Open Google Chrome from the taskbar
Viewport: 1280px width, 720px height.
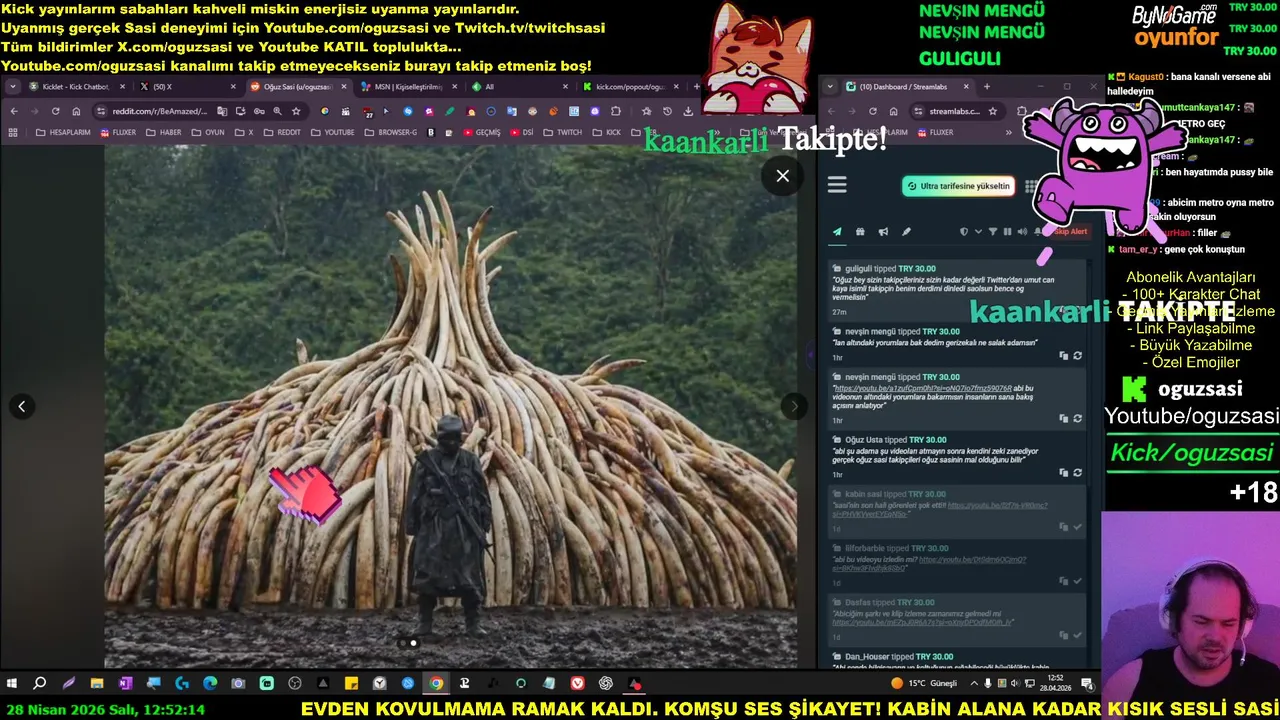click(x=436, y=684)
